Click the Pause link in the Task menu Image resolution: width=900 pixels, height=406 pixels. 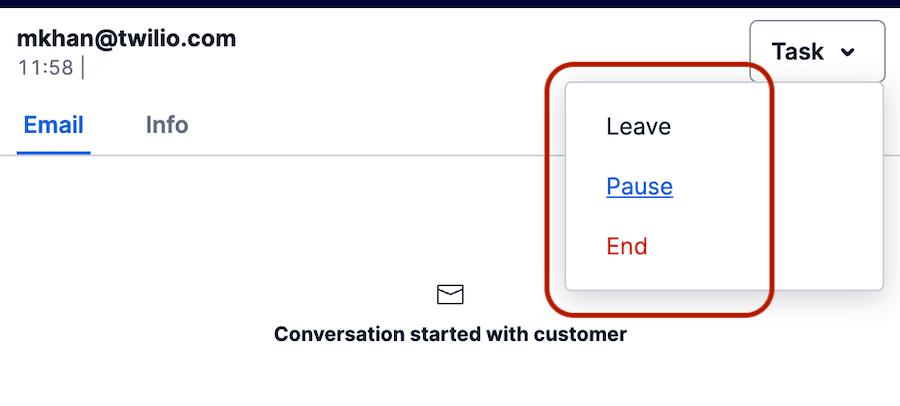(x=639, y=187)
